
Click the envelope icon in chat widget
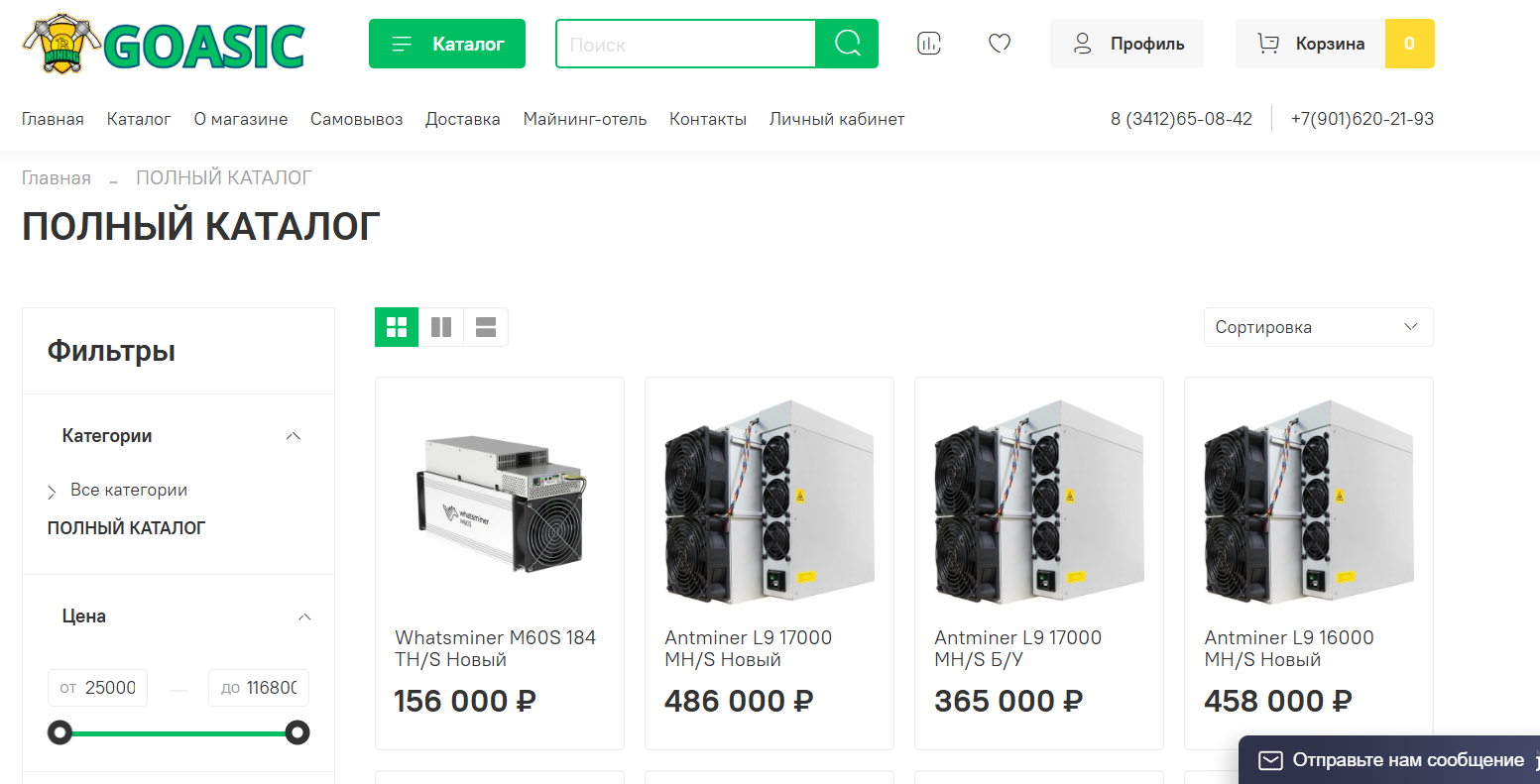click(x=1270, y=760)
